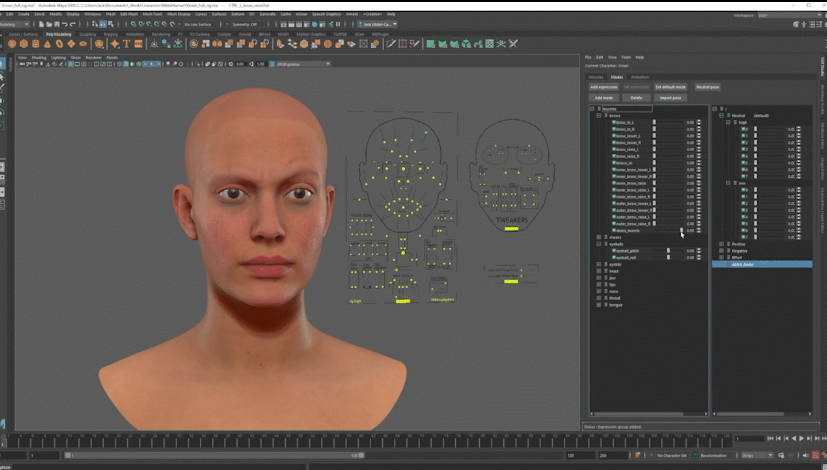Toggle checkbox next to brow_in_L
The image size is (827, 470).
coord(613,122)
